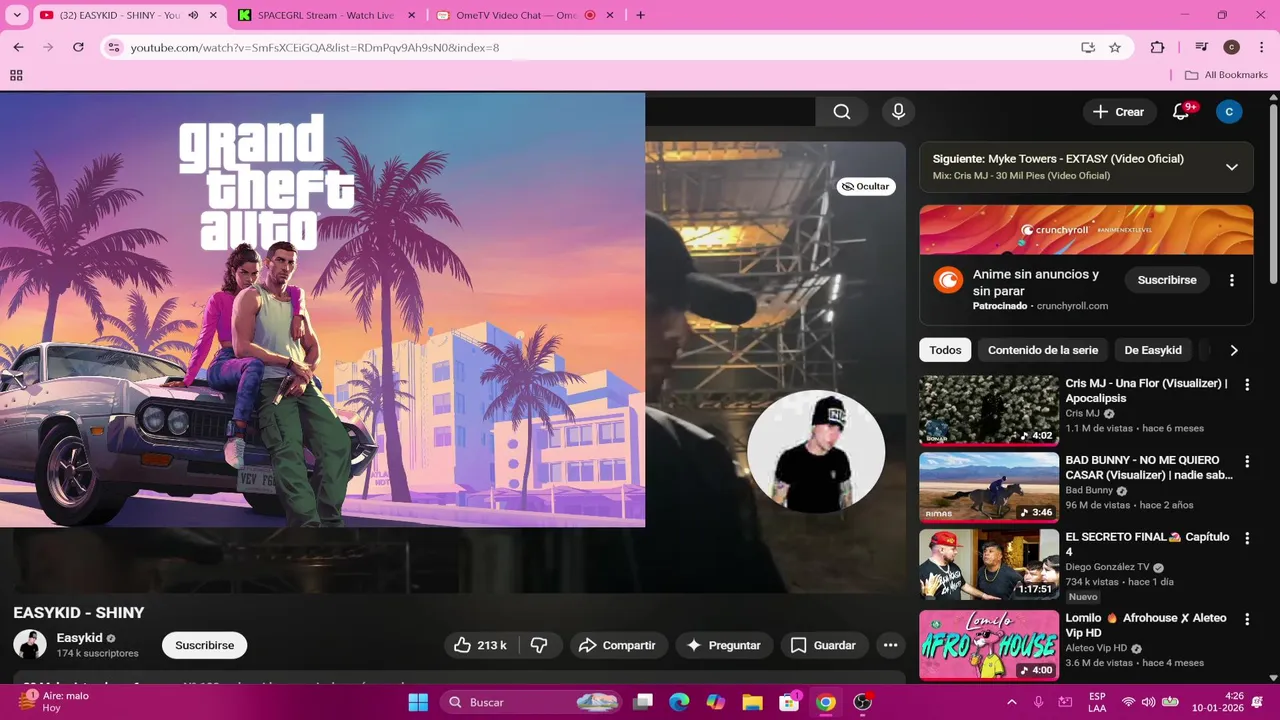Open Chrome extensions puzzle icon
This screenshot has height=720, width=1280.
(1157, 47)
